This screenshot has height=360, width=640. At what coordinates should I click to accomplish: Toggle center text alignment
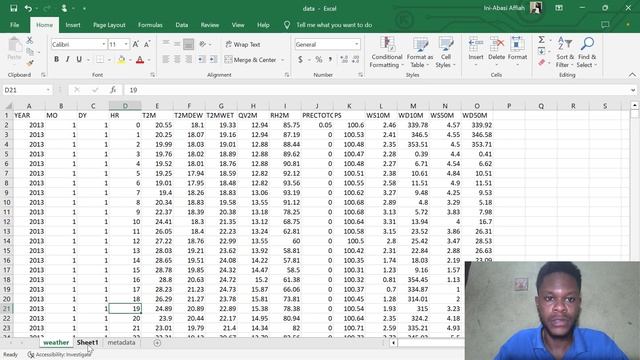coord(177,60)
